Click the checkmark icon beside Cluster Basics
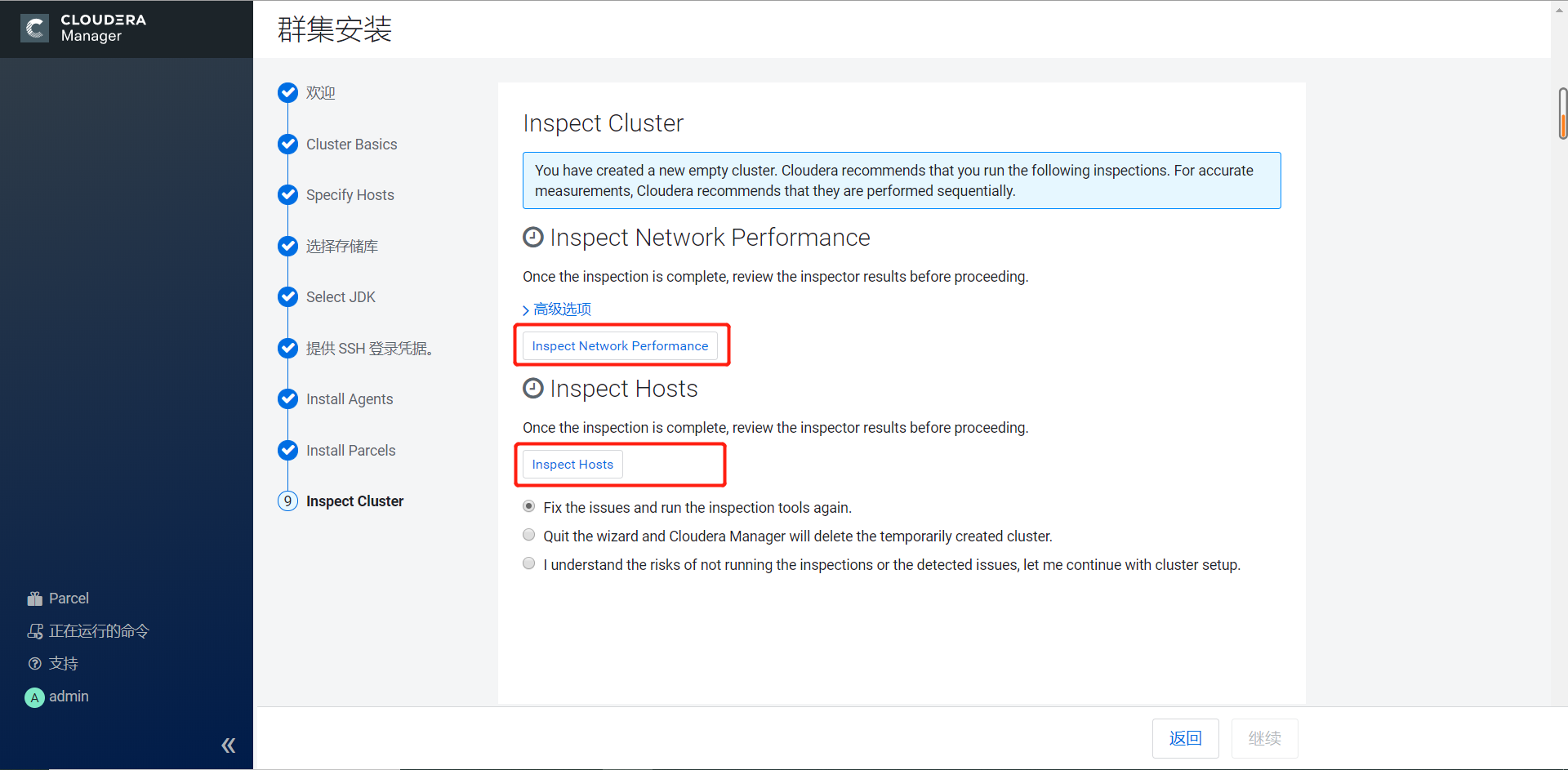This screenshot has height=770, width=1568. pos(287,145)
